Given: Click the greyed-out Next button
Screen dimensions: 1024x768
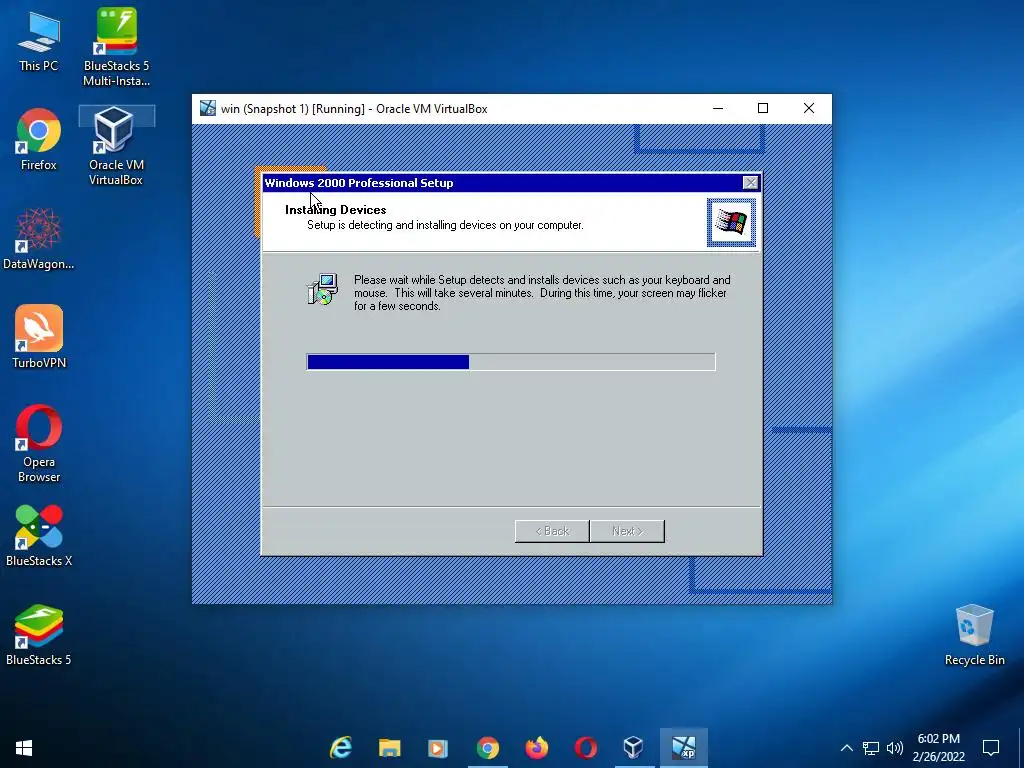Looking at the screenshot, I should point(627,531).
